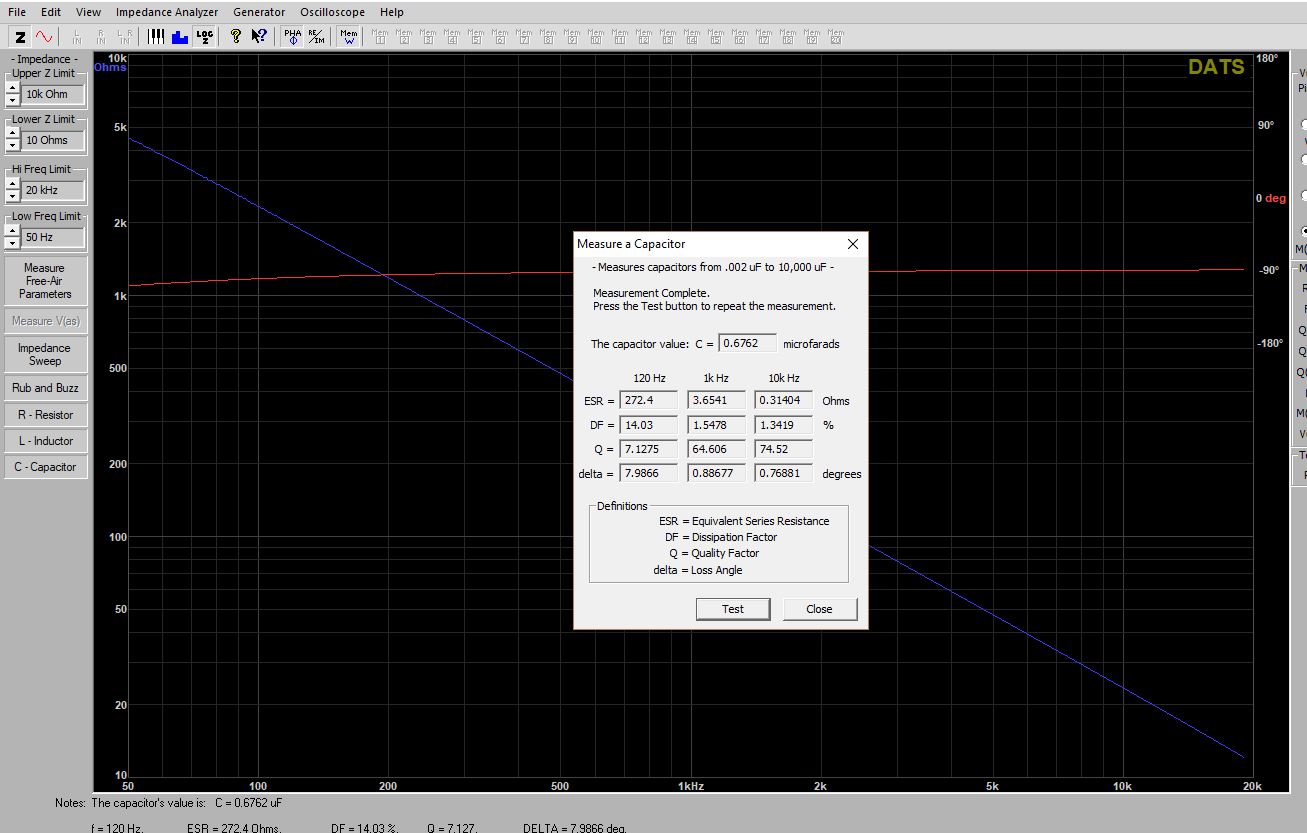The width and height of the screenshot is (1307, 833).
Task: Select the red sine wave generator icon
Action: pos(44,36)
